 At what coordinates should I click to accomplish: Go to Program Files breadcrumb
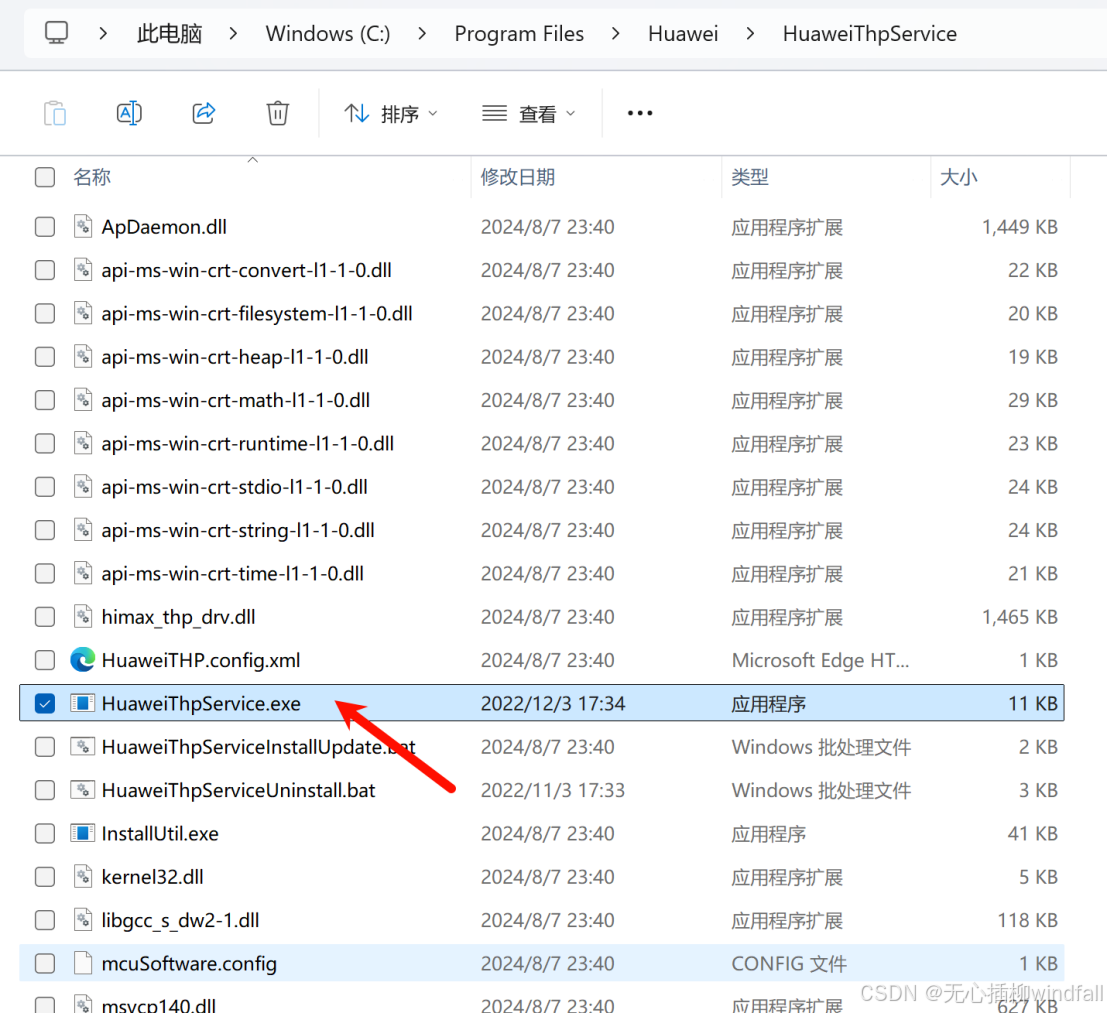(519, 33)
